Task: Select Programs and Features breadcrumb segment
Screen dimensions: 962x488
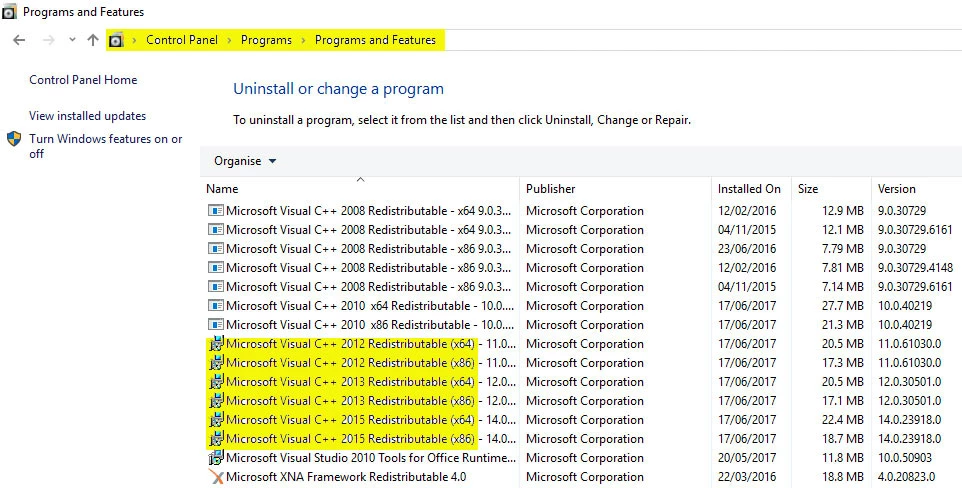Action: (x=375, y=40)
